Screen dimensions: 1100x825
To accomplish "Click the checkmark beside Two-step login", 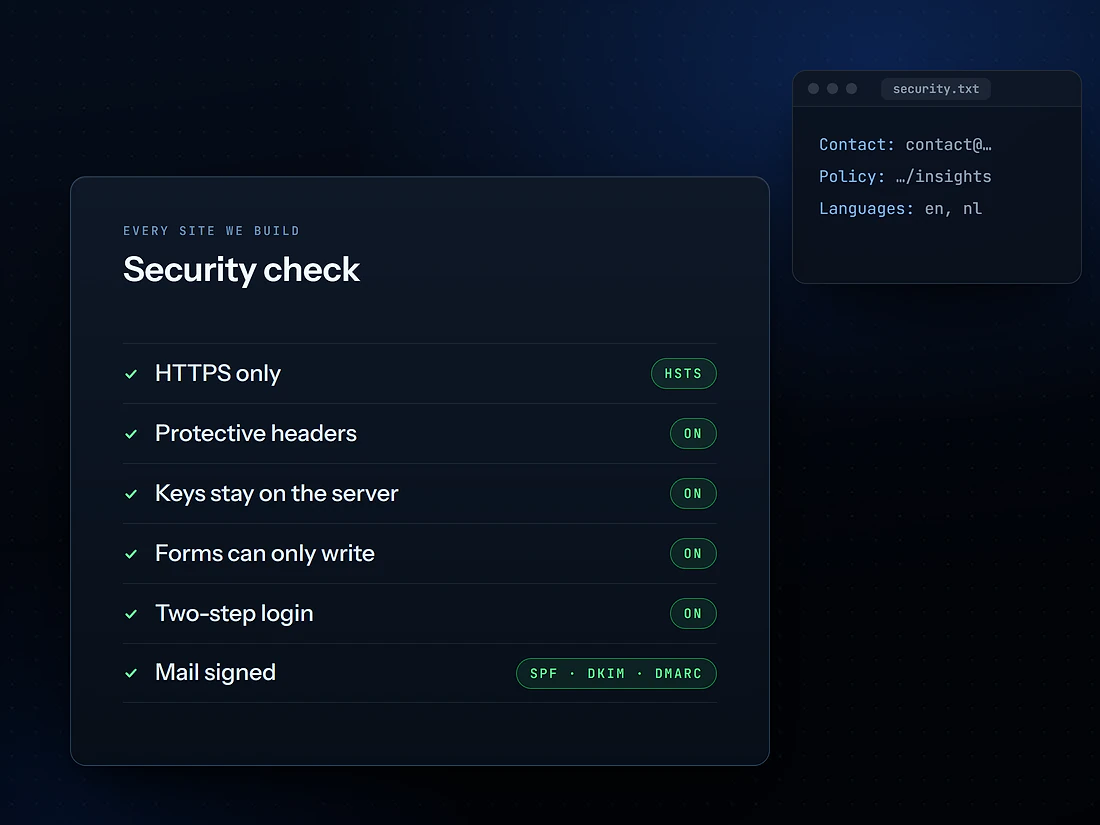I will click(131, 614).
